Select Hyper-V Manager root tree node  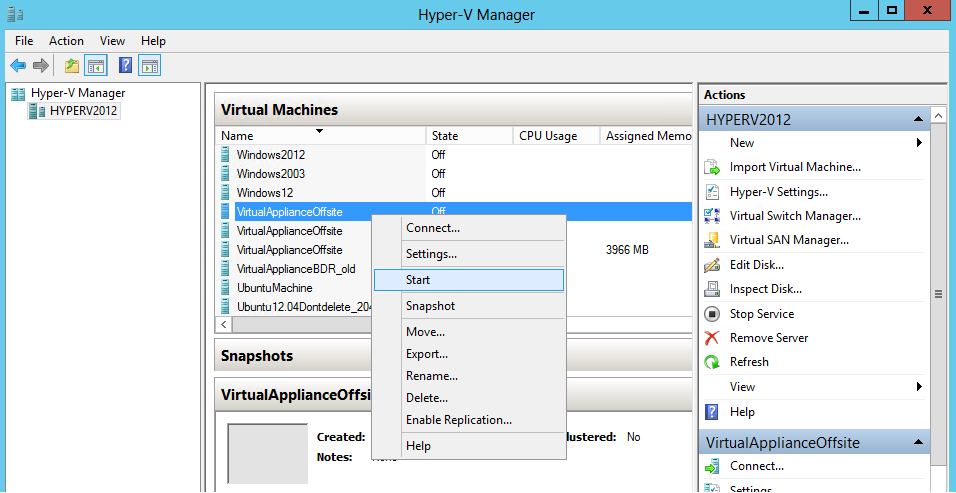[78, 93]
